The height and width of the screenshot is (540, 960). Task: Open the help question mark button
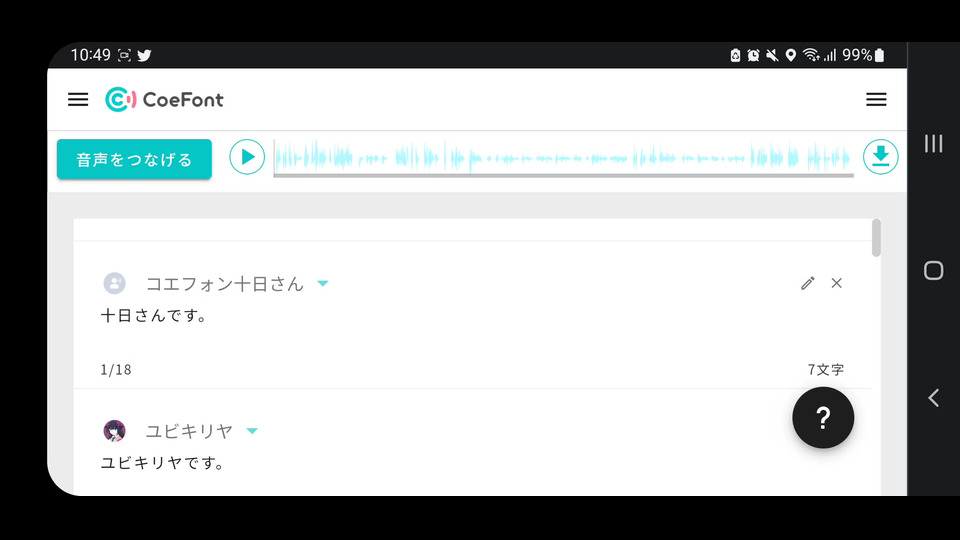tap(823, 418)
